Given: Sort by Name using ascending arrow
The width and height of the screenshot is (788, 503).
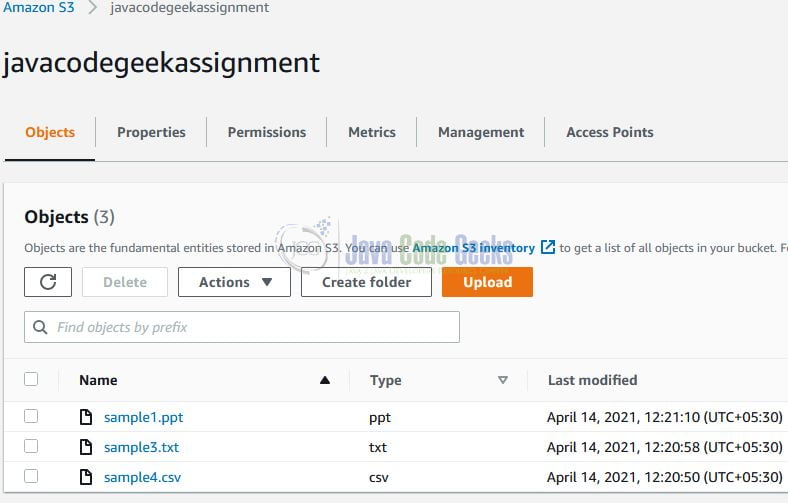Looking at the screenshot, I should click(325, 380).
